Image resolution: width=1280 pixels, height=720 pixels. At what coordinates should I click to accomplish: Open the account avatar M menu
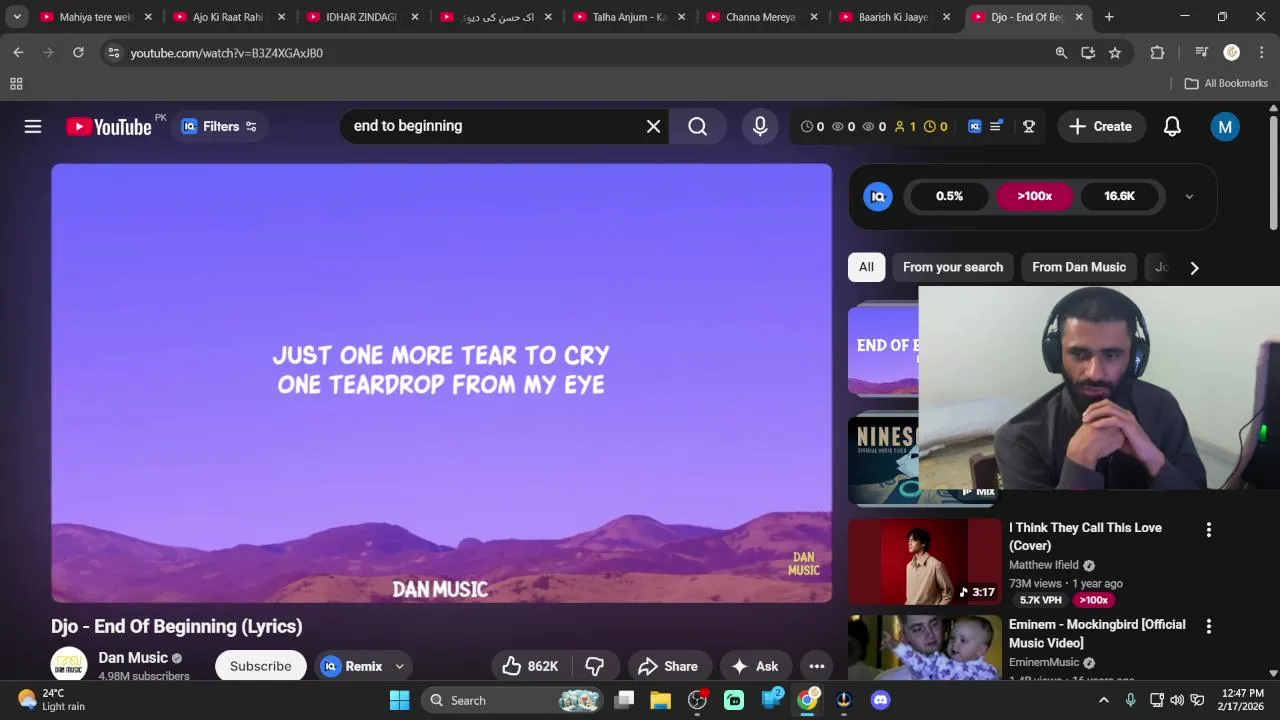tap(1225, 126)
